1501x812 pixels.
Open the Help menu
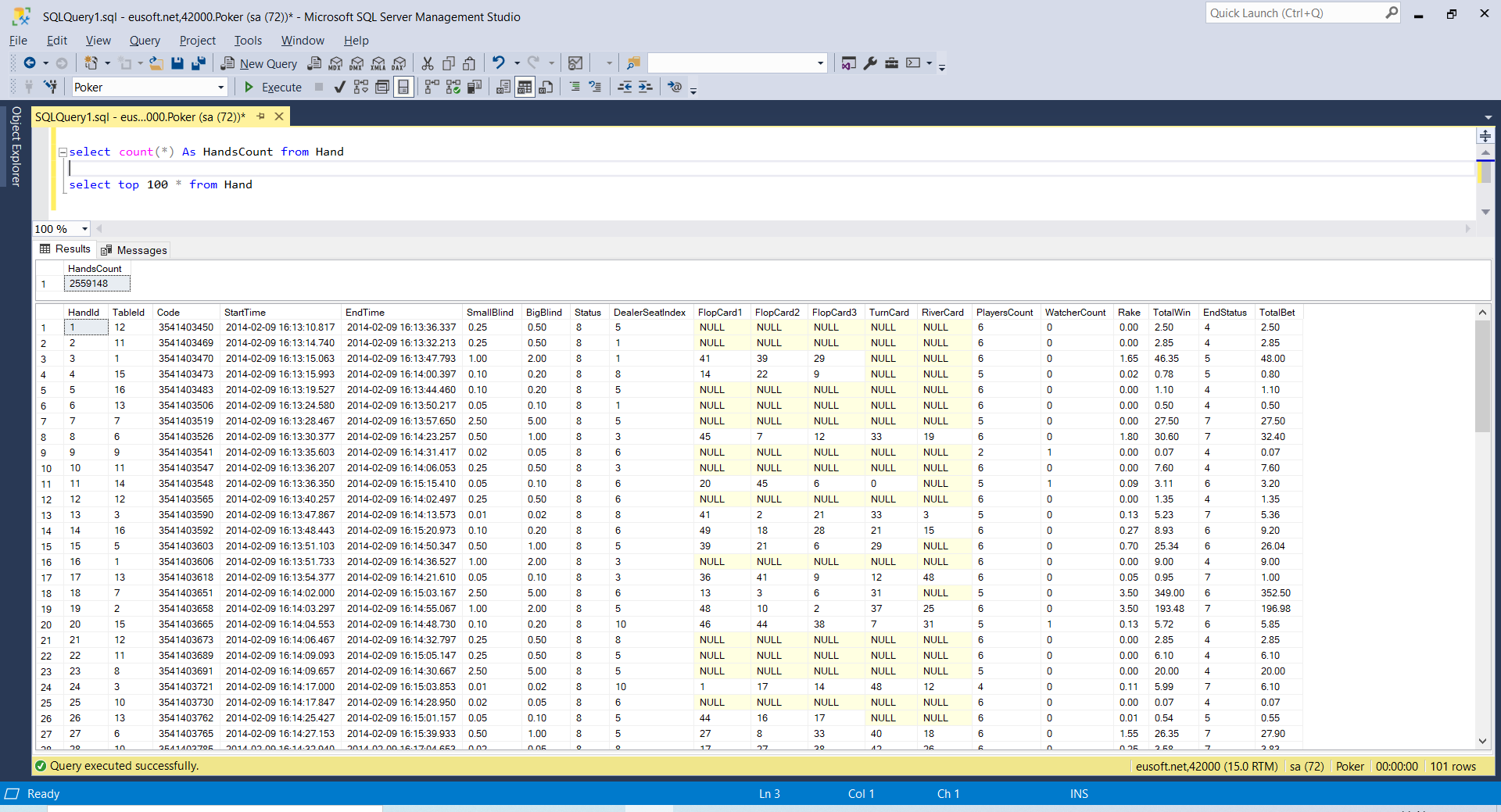pyautogui.click(x=356, y=41)
